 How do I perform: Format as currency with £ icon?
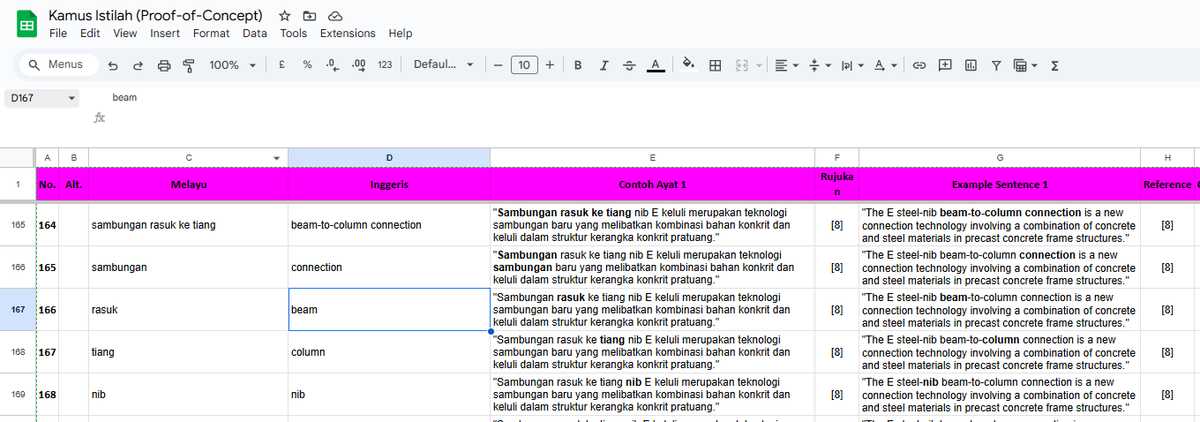283,65
